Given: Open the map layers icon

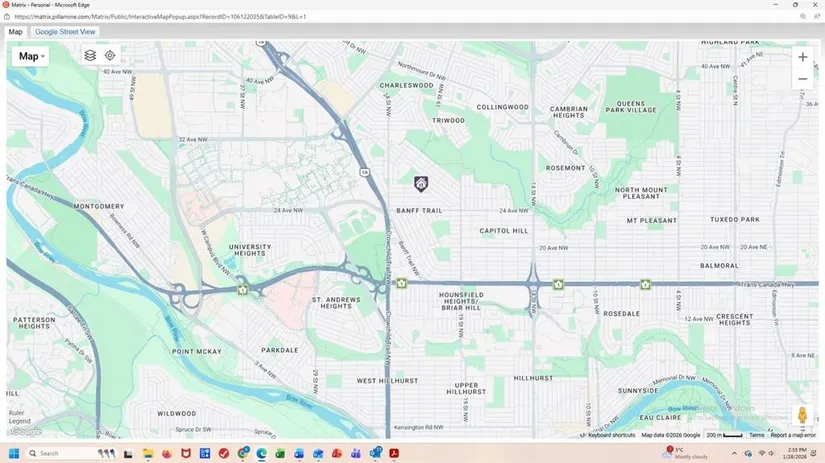Looking at the screenshot, I should [x=90, y=56].
